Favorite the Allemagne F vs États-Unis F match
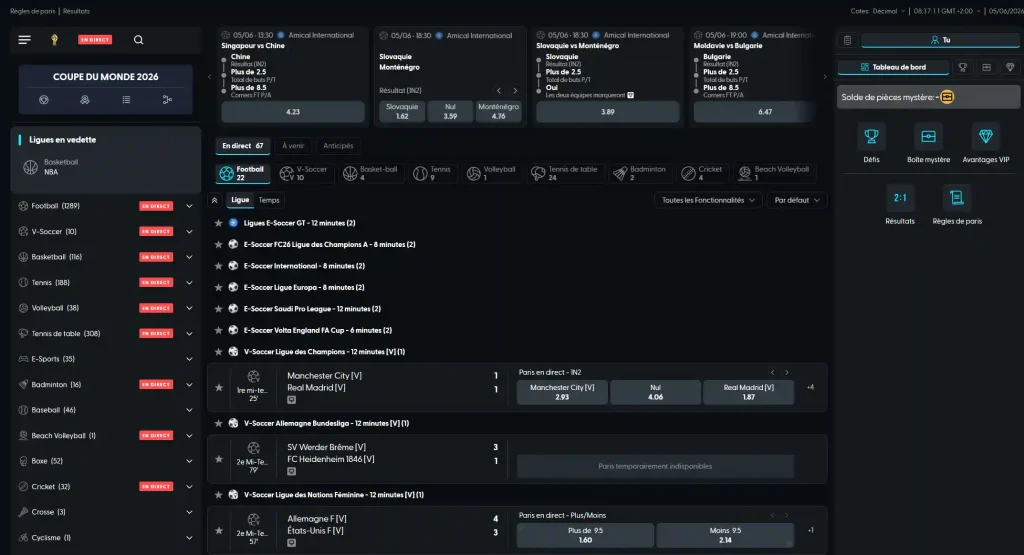This screenshot has width=1024, height=555. pos(219,531)
